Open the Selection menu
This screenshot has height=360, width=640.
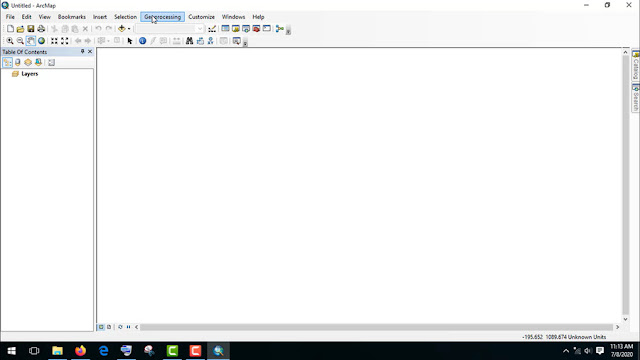coord(125,17)
